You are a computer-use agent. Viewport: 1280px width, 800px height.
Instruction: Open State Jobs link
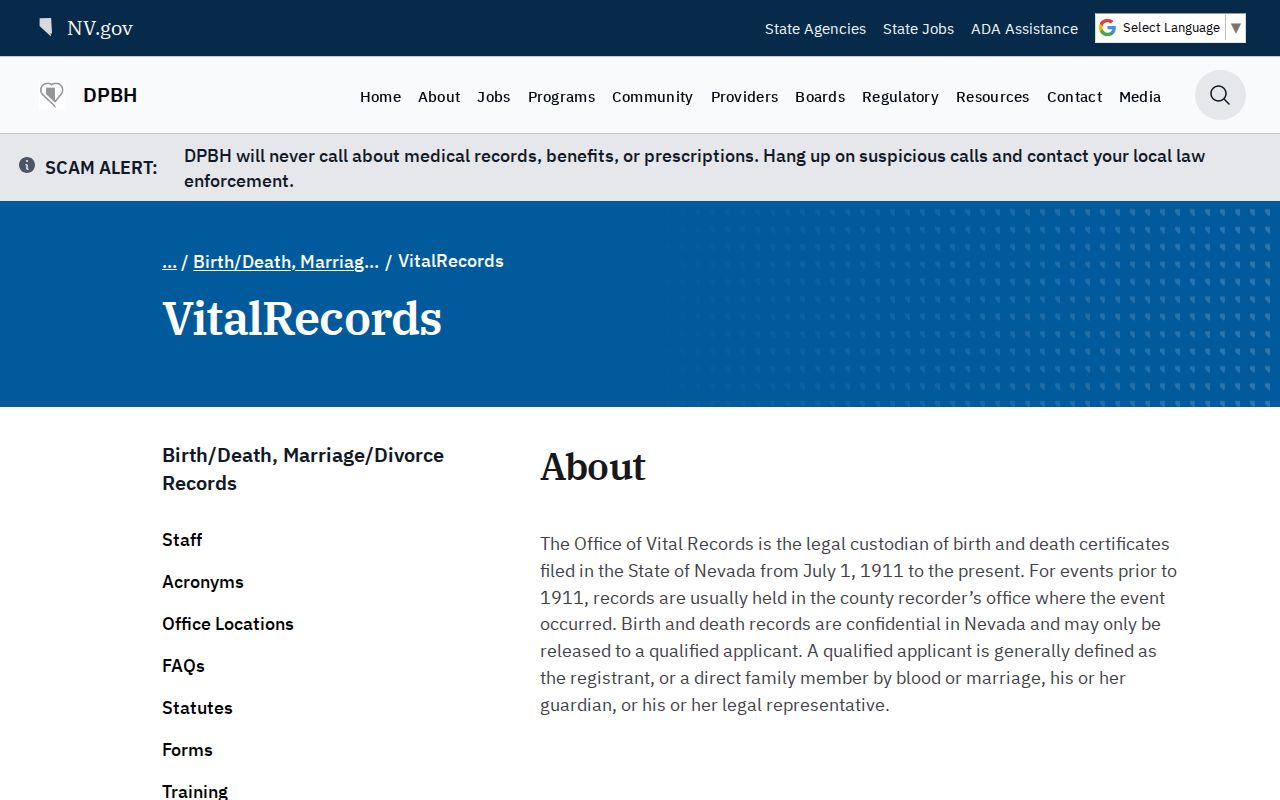[918, 29]
